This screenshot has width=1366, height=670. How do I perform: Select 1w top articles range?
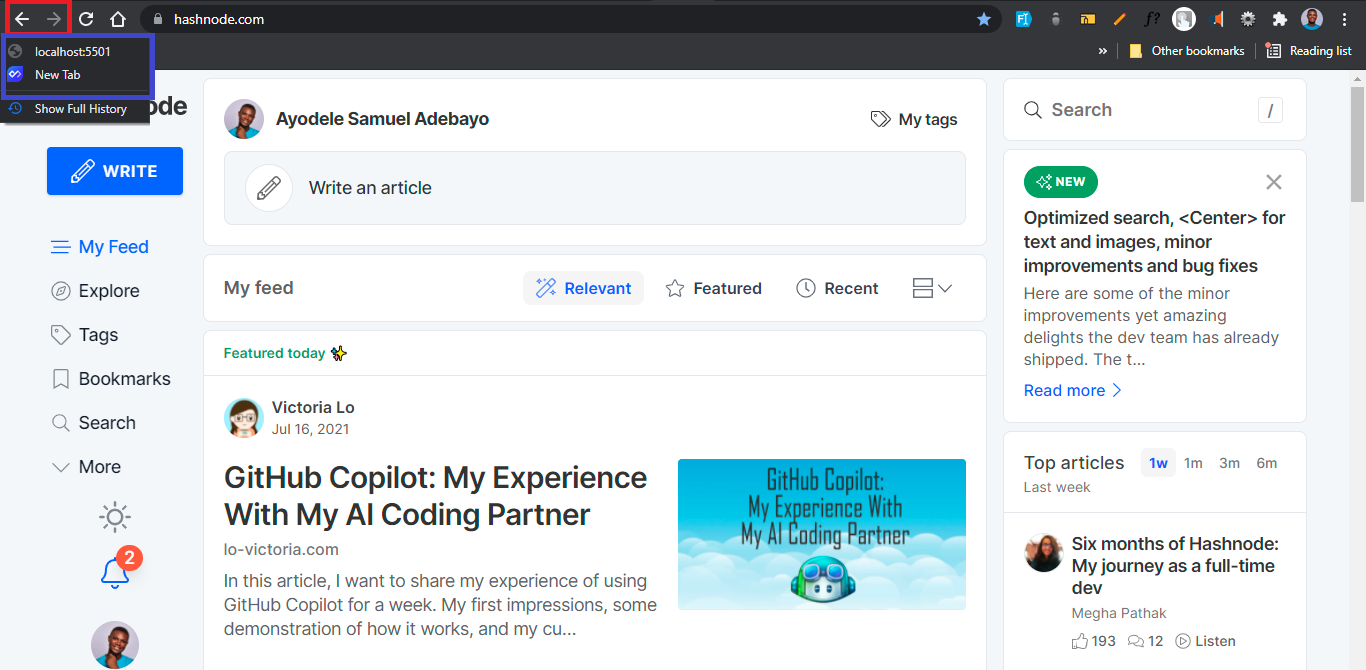pos(1158,463)
